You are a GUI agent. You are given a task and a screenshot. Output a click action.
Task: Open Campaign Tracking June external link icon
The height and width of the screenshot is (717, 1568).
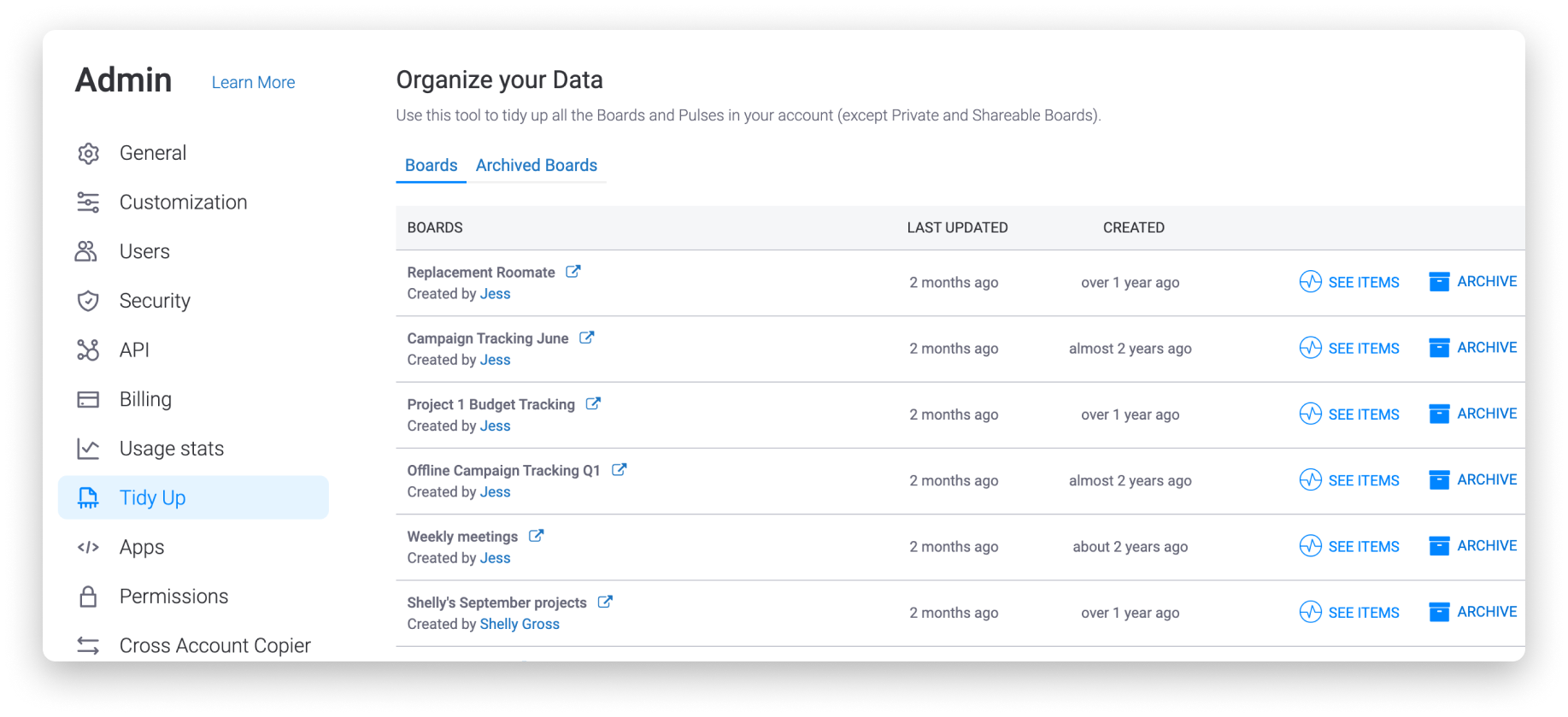(x=587, y=338)
